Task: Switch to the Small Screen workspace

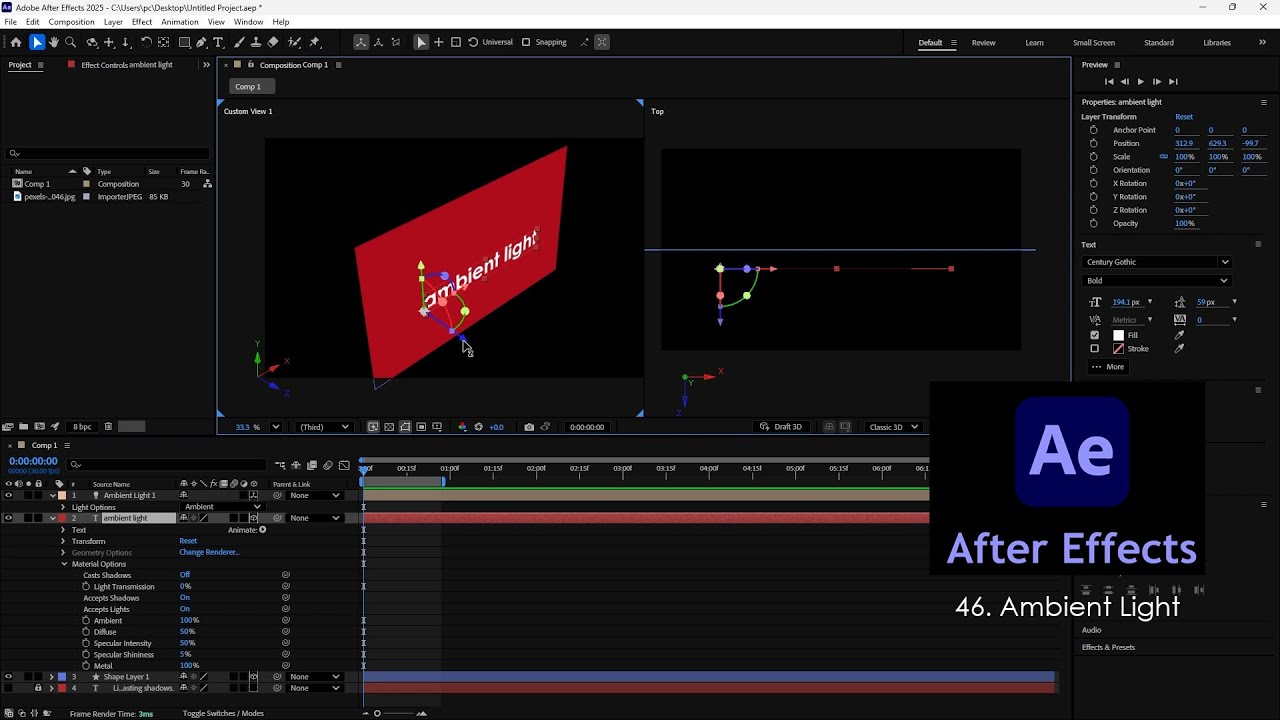Action: [1094, 43]
